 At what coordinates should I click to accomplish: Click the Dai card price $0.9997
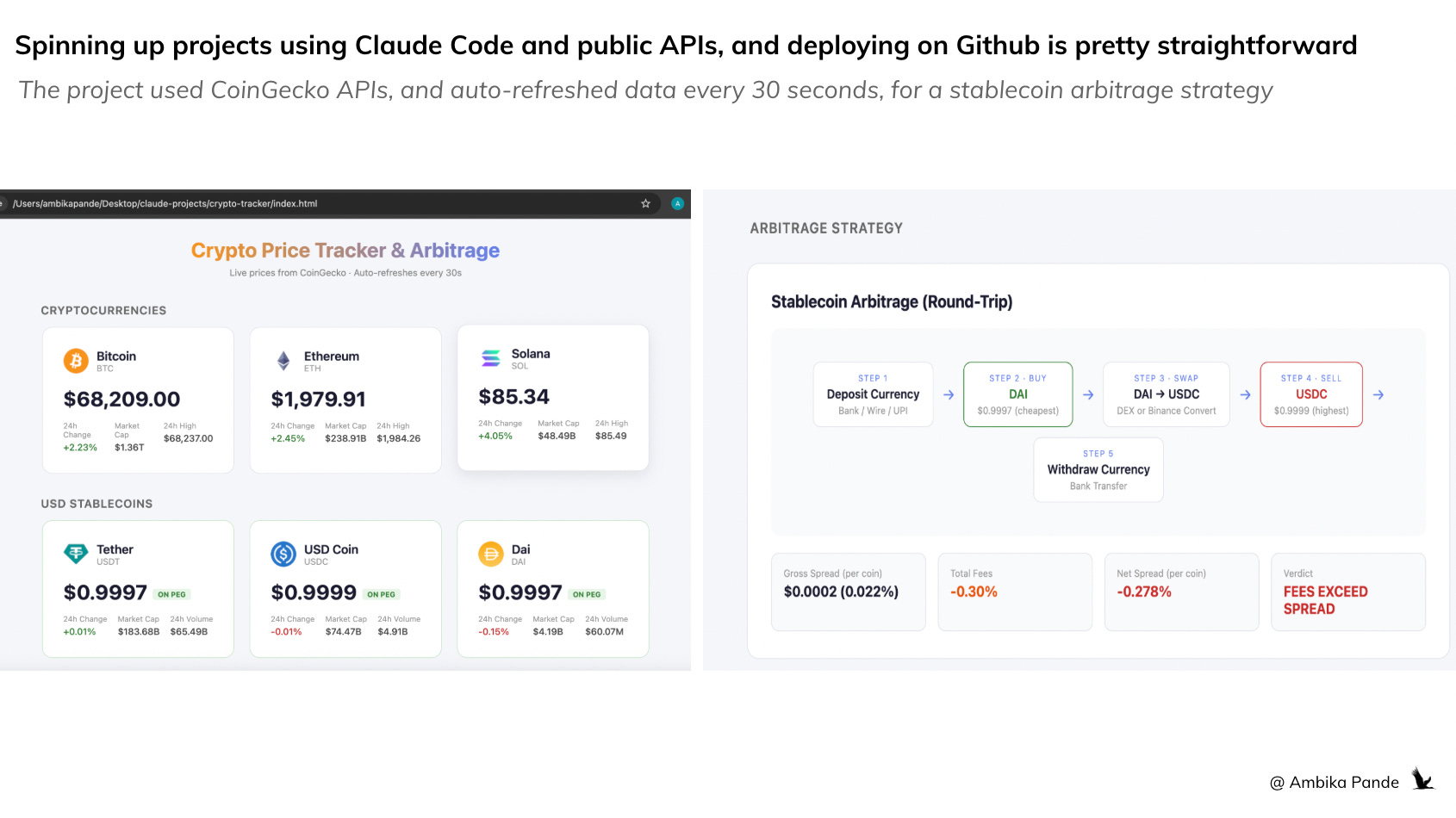tap(520, 592)
